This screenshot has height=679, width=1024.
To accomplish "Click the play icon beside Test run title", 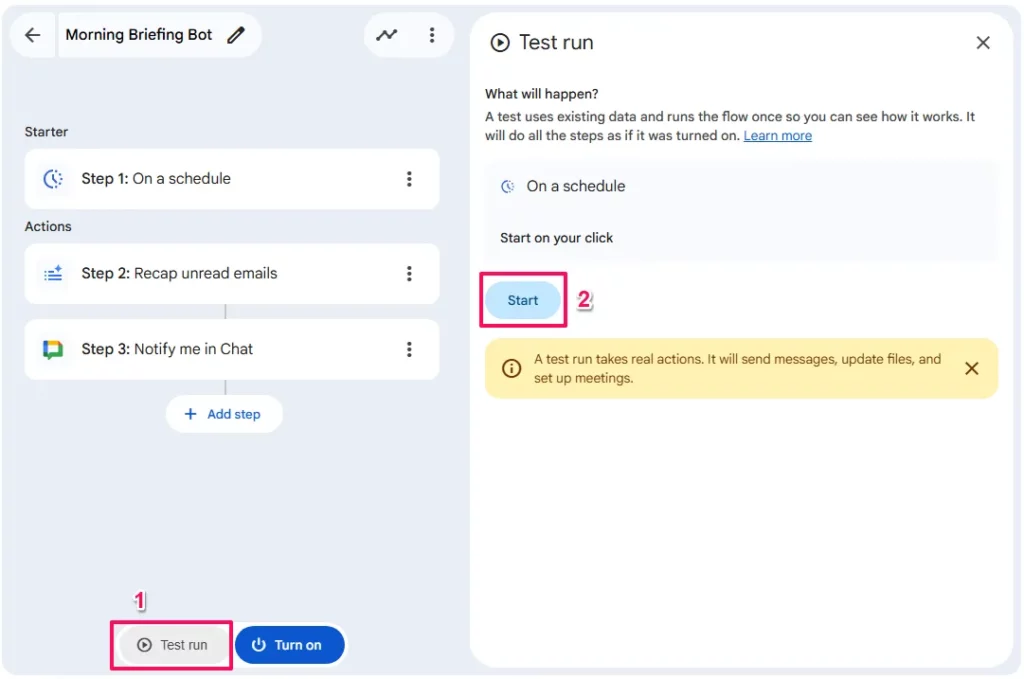I will pos(498,42).
